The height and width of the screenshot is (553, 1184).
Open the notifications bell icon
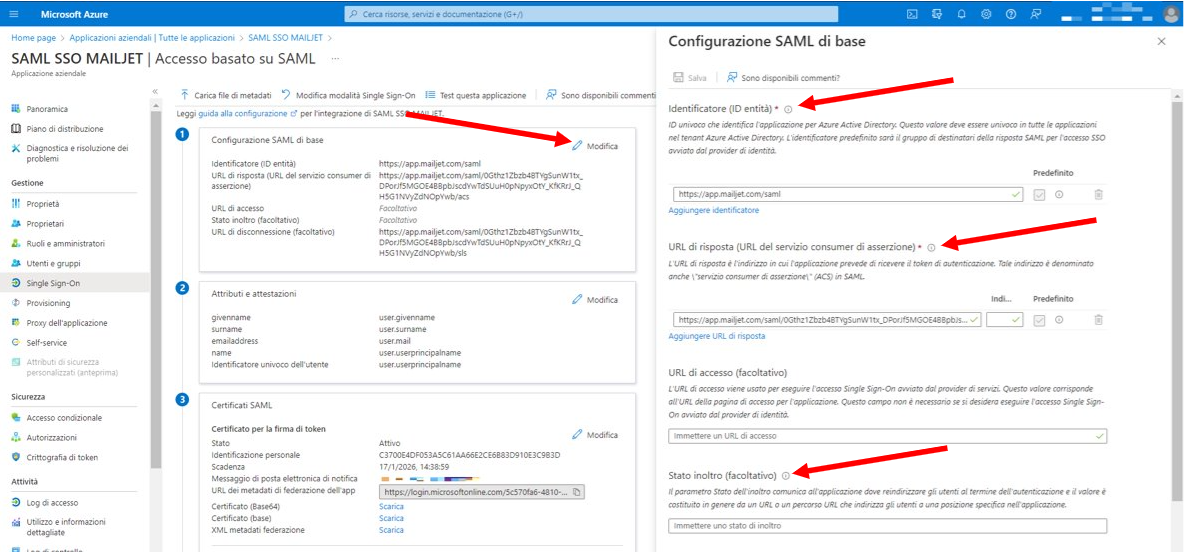point(961,14)
